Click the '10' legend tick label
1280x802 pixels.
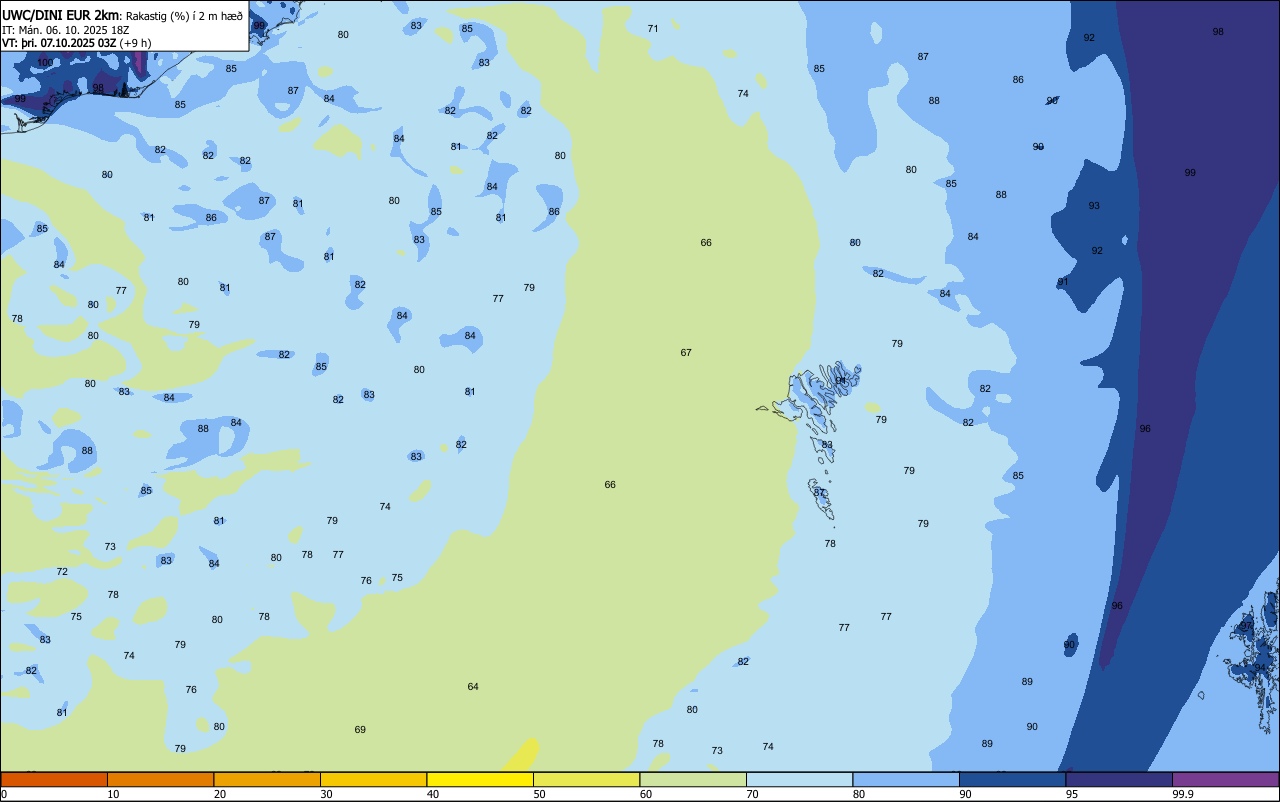pos(113,794)
